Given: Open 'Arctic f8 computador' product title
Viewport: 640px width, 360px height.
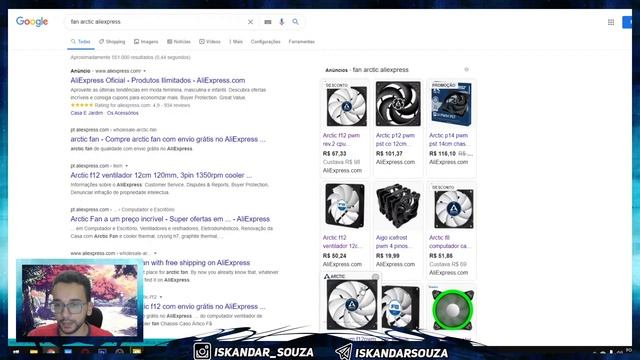Looking at the screenshot, I should 450,242.
